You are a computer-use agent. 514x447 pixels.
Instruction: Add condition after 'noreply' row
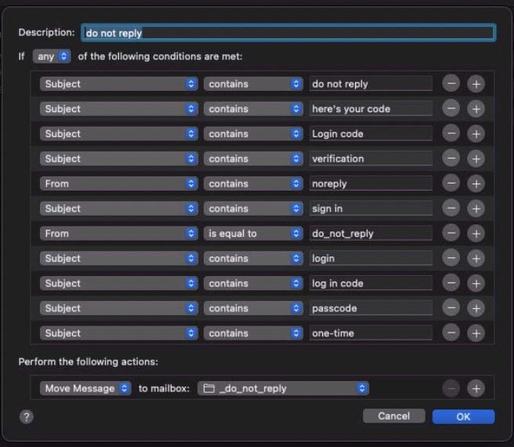pos(476,183)
